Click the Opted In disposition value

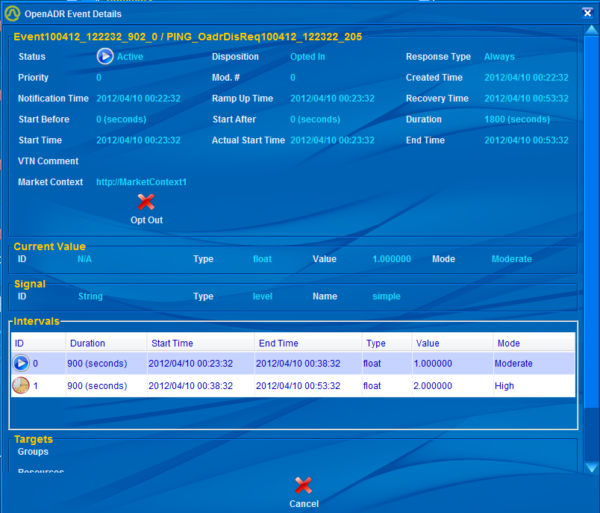[307, 57]
